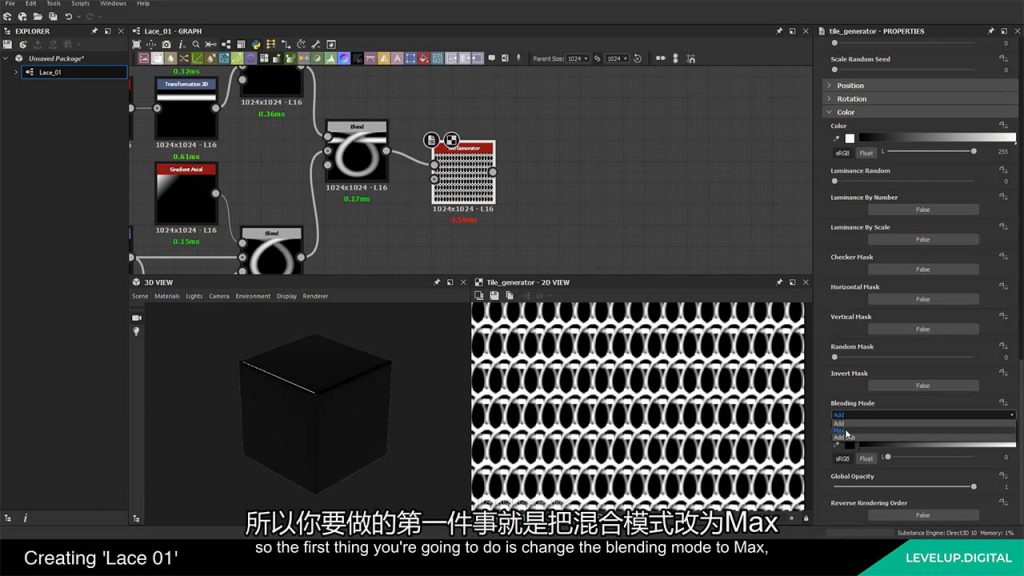1024x576 pixels.
Task: Open the Blending Mode dropdown
Action: (x=923, y=415)
